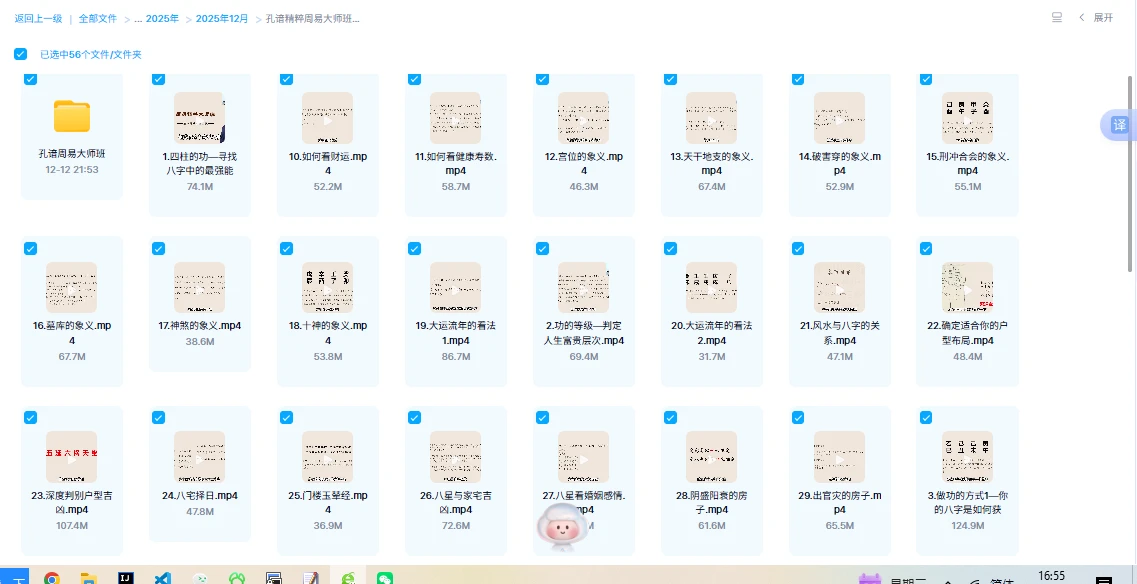This screenshot has width=1137, height=584.
Task: Go to 2025年 folder in breadcrumb
Action: (x=162, y=19)
